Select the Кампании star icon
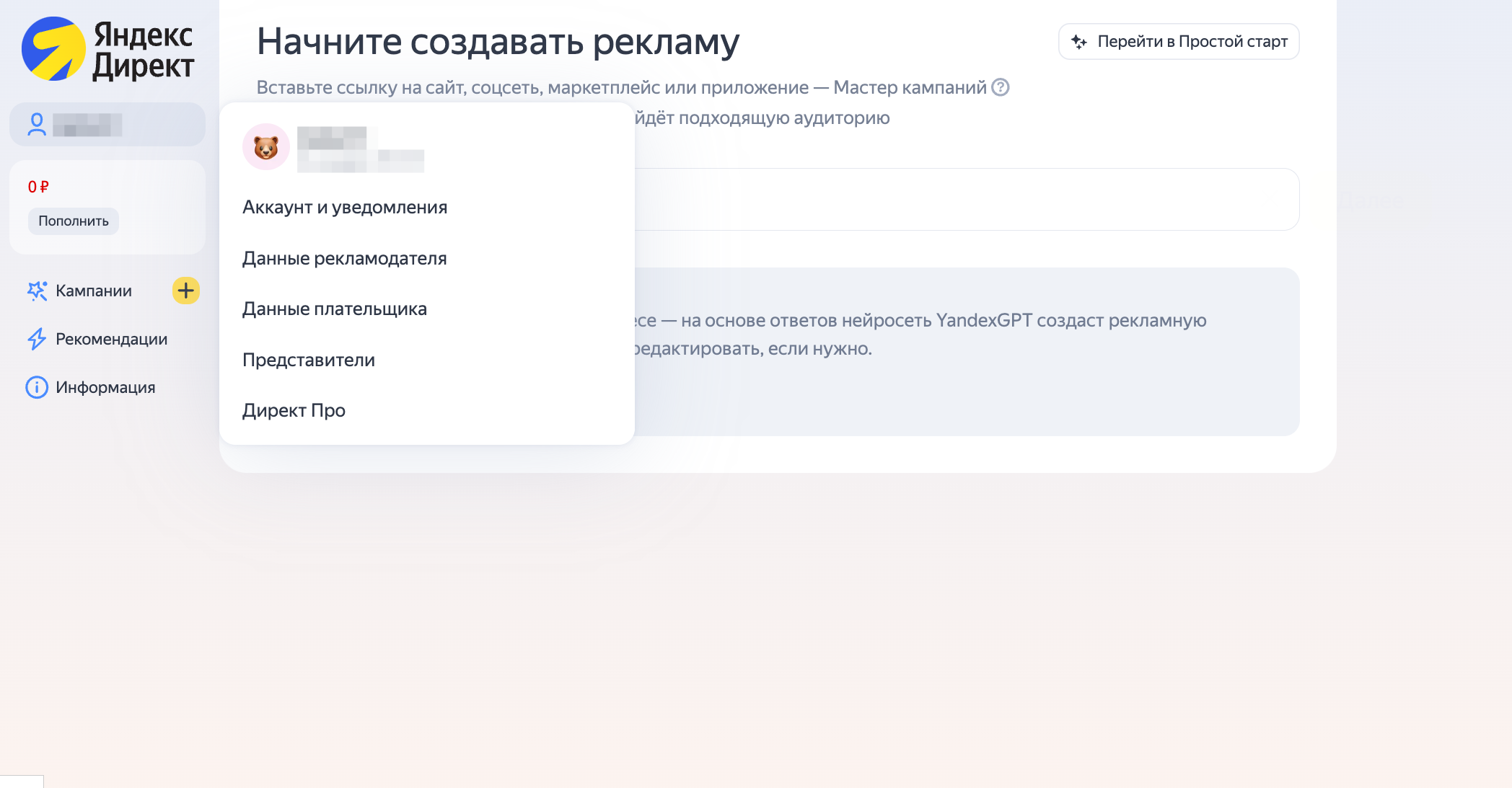The height and width of the screenshot is (788, 1512). pos(36,291)
